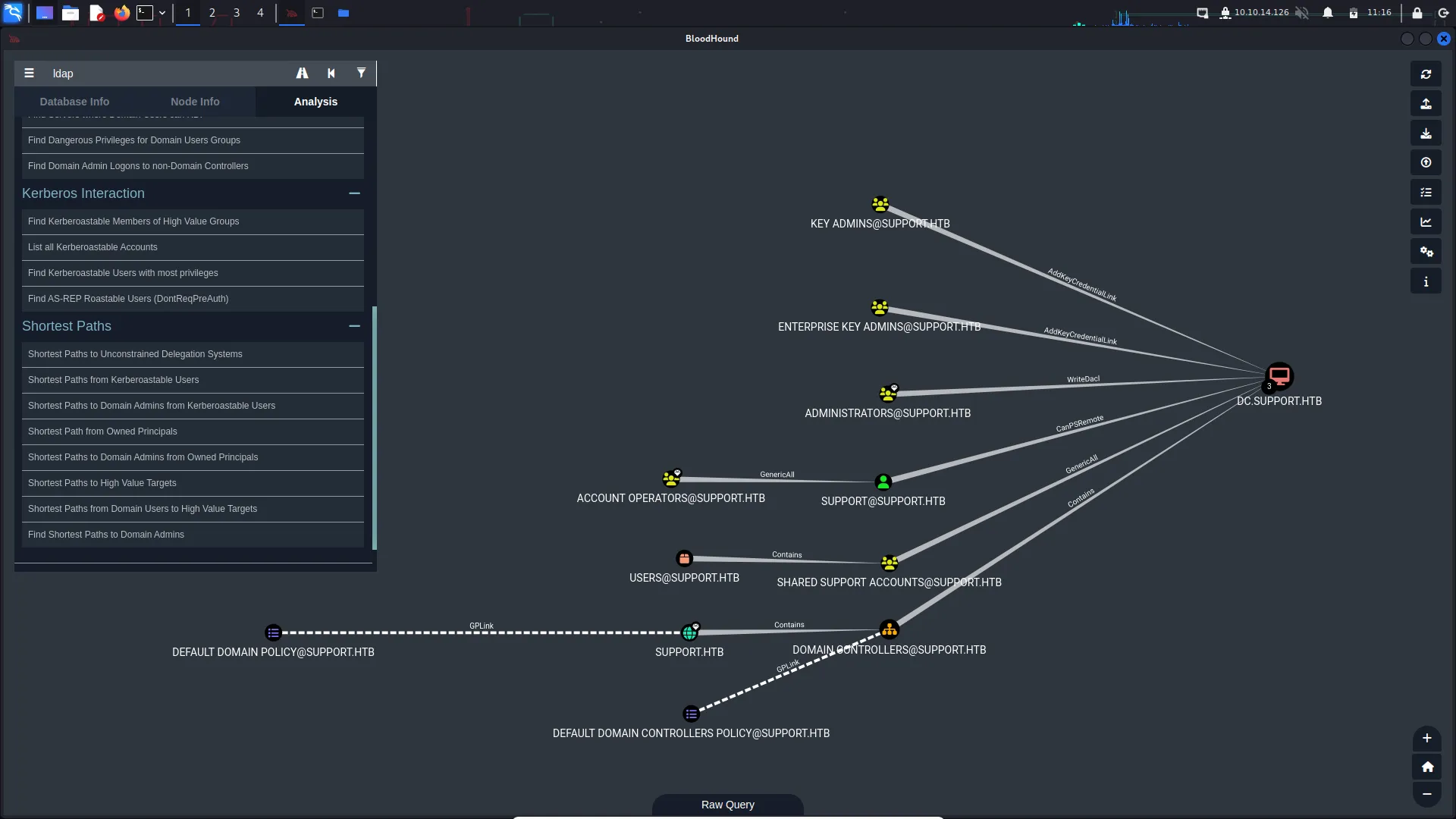Open the terminal launcher in taskbar
This screenshot has height=819, width=1456.
click(x=144, y=13)
